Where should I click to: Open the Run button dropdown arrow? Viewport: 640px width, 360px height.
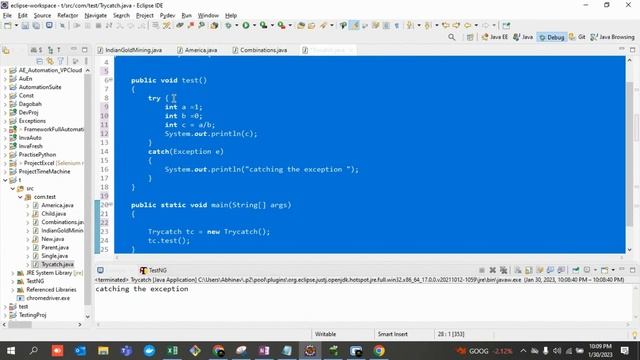coord(254,25)
